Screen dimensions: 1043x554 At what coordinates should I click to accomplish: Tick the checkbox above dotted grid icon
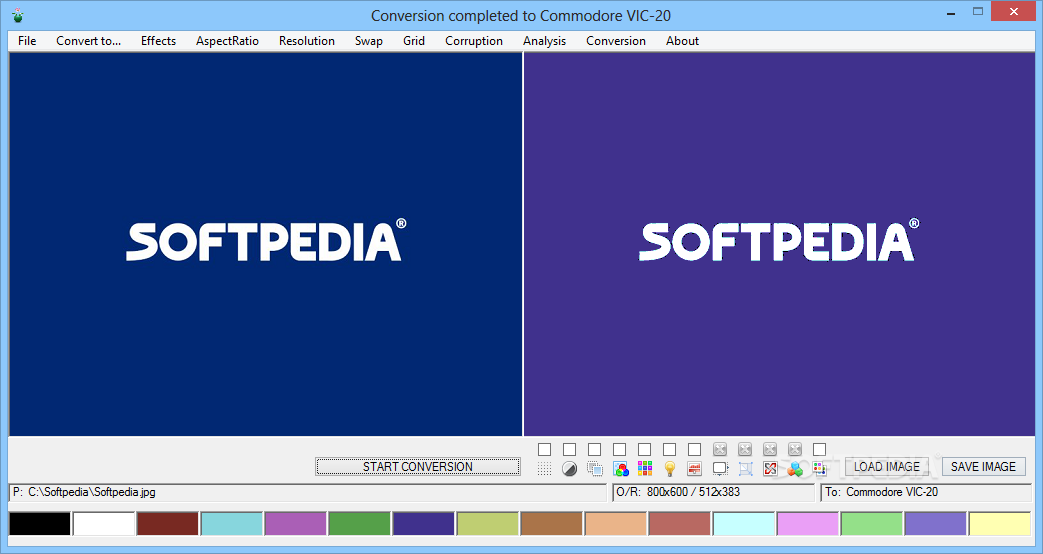(544, 450)
